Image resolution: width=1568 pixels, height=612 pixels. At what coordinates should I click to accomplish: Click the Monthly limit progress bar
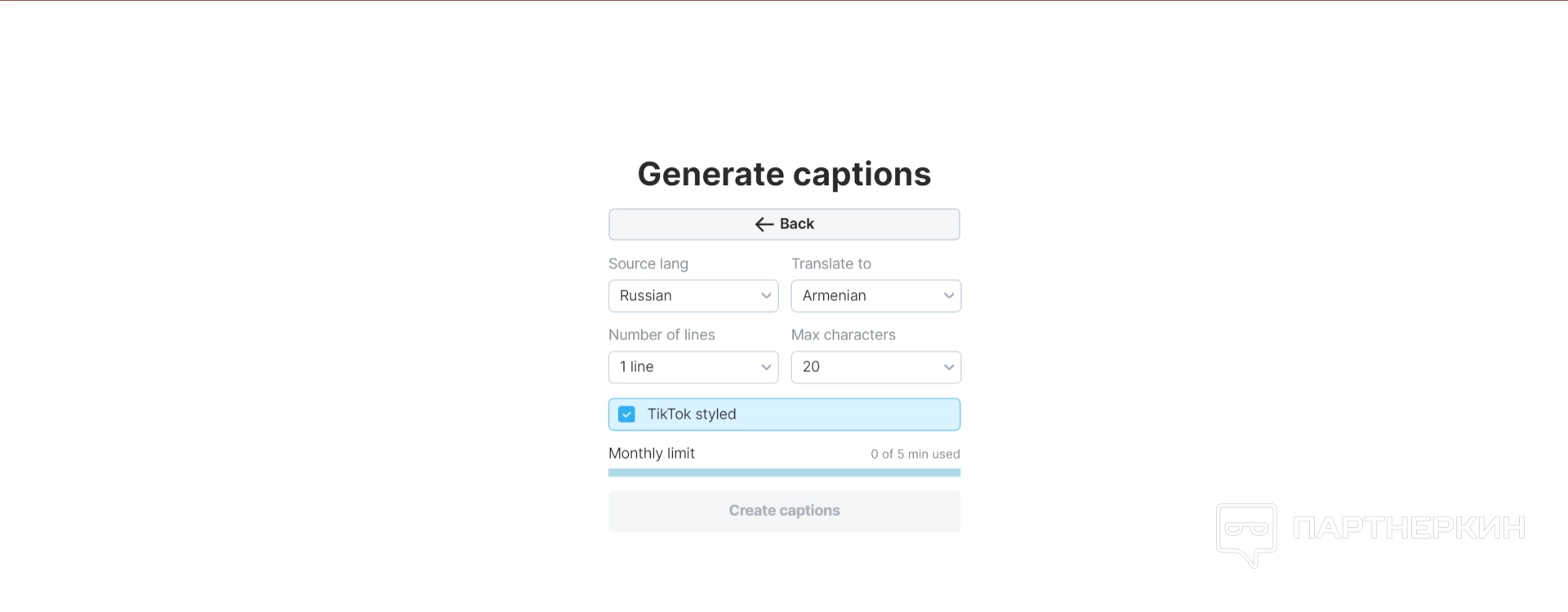(x=784, y=472)
